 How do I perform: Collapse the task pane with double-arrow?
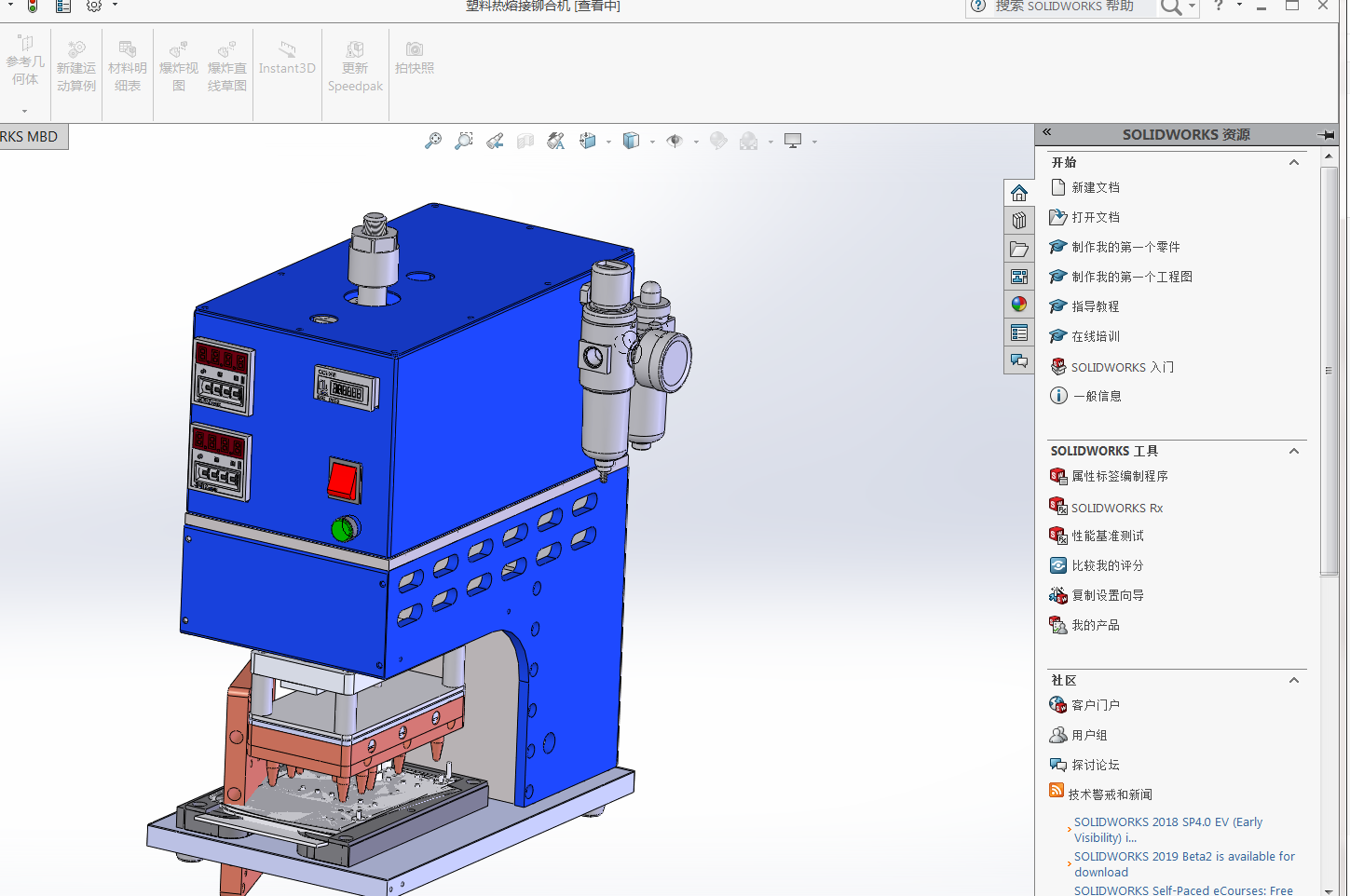1047,132
